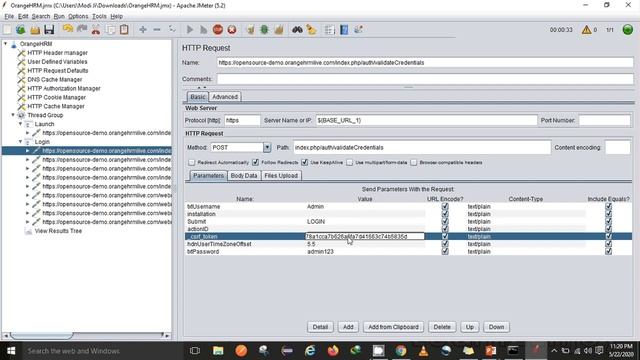Toggle Use KeepAlive checkbox
The image size is (640, 360).
coord(304,162)
